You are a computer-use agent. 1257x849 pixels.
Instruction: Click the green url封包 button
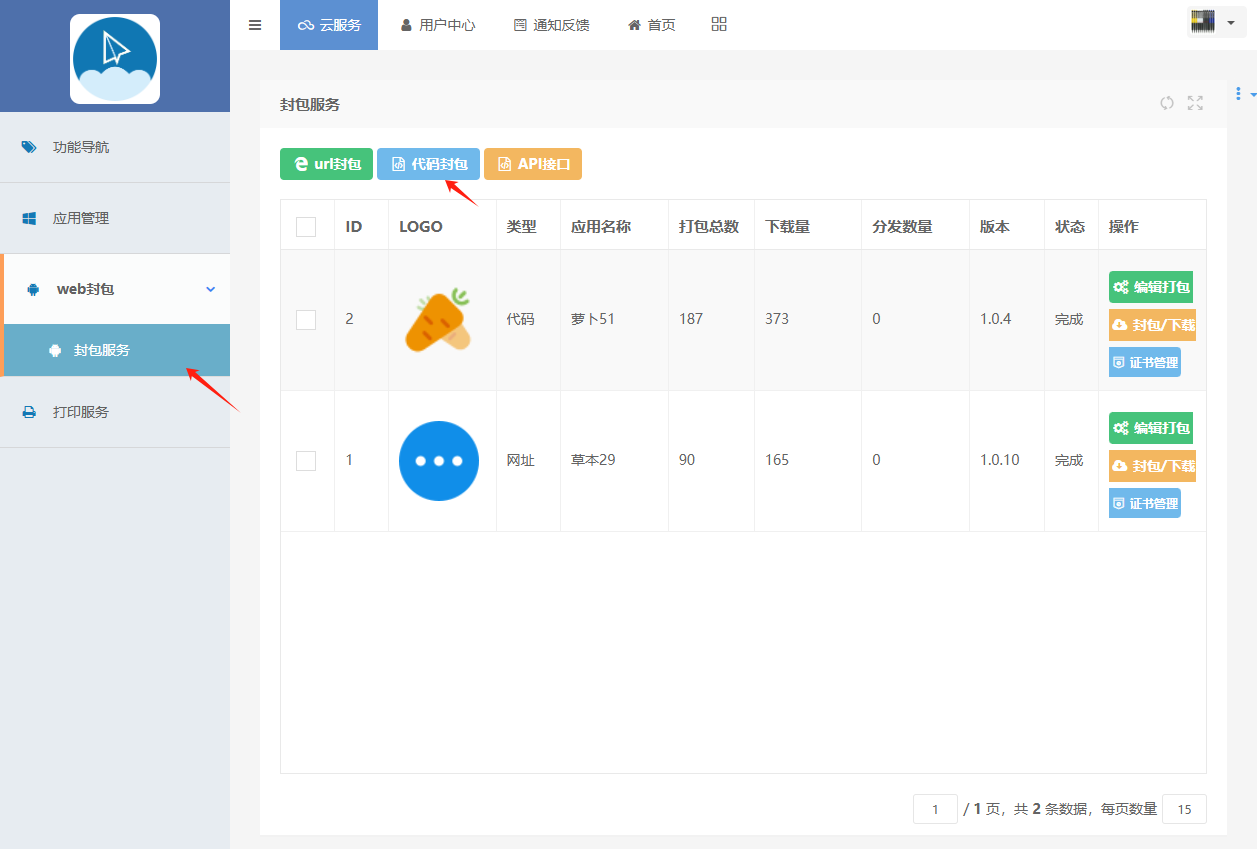(326, 164)
